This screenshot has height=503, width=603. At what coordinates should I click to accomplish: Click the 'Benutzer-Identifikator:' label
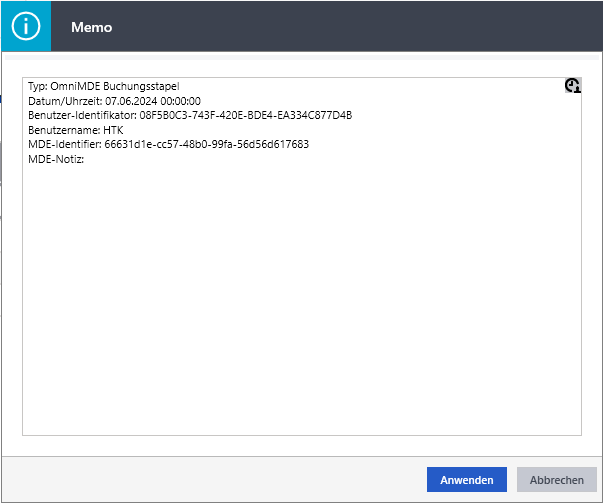click(x=82, y=115)
